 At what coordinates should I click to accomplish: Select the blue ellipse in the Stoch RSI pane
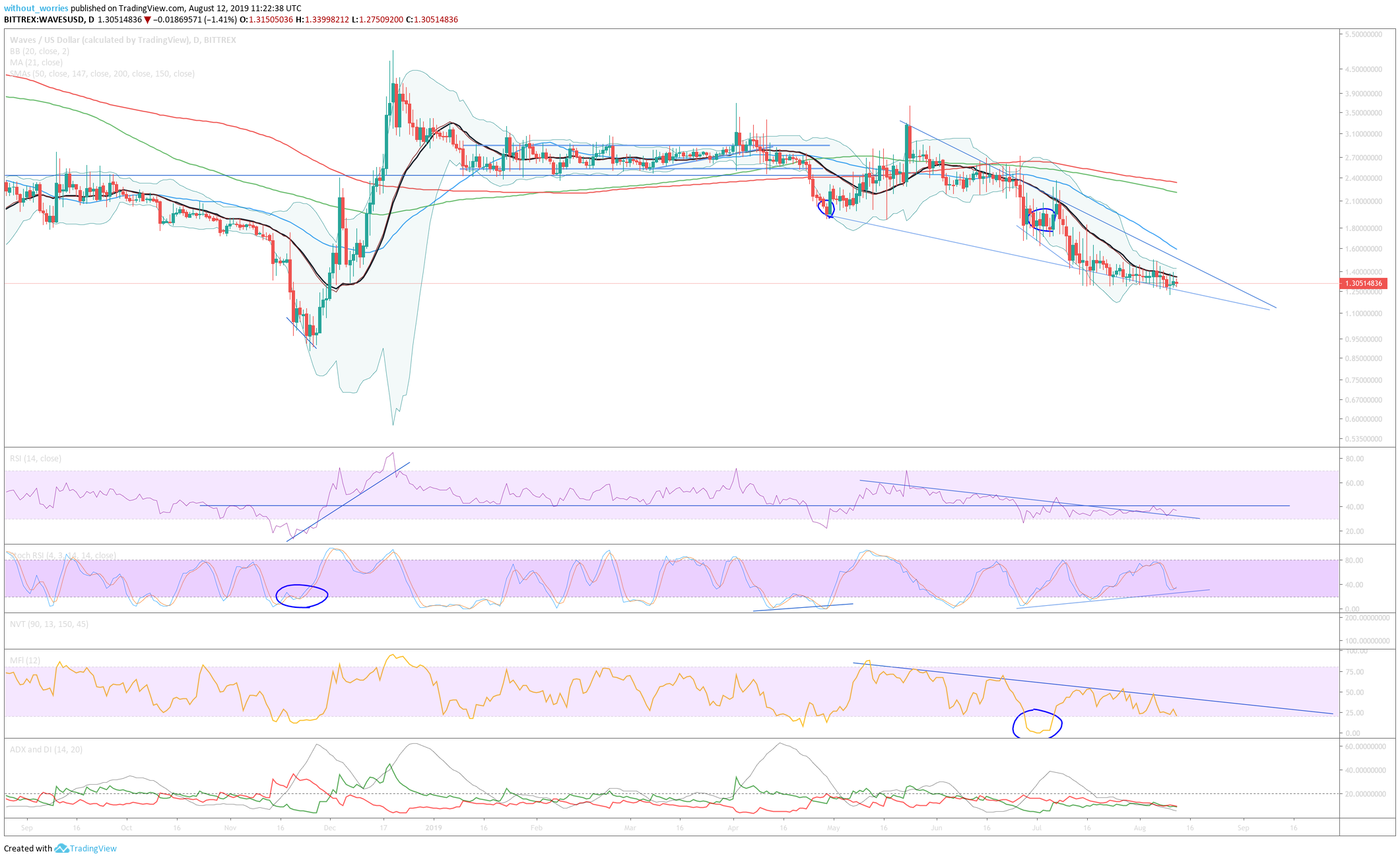302,596
